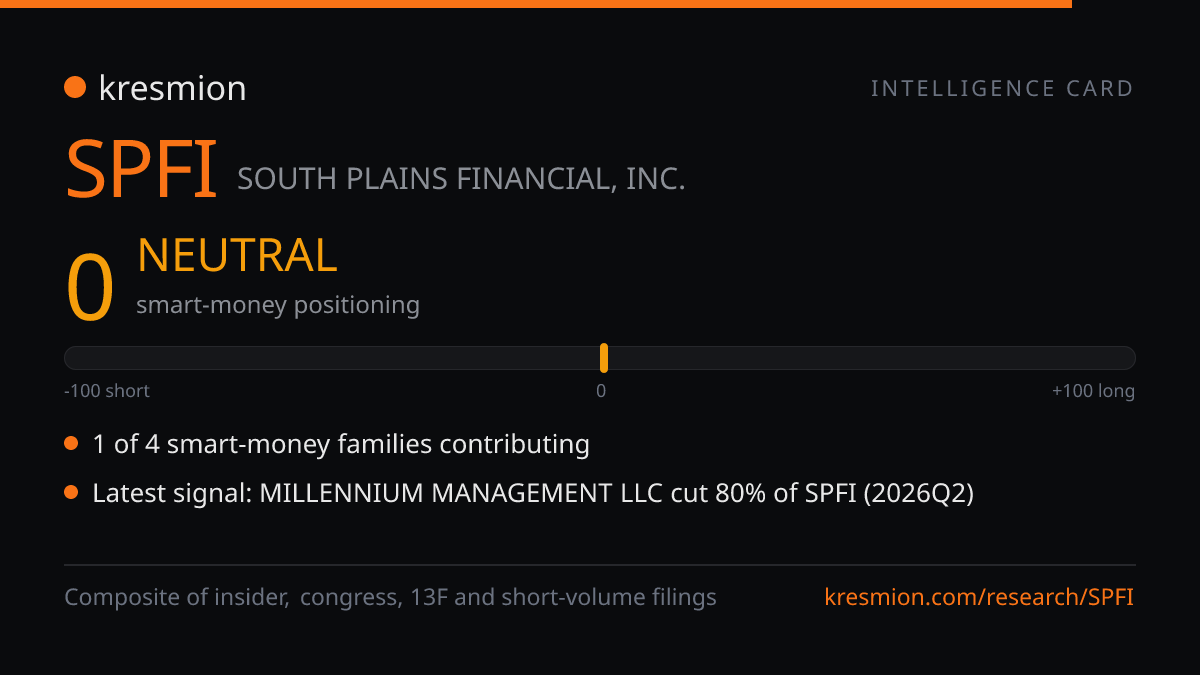
Task: Click the -100 short scale label
Action: (107, 391)
